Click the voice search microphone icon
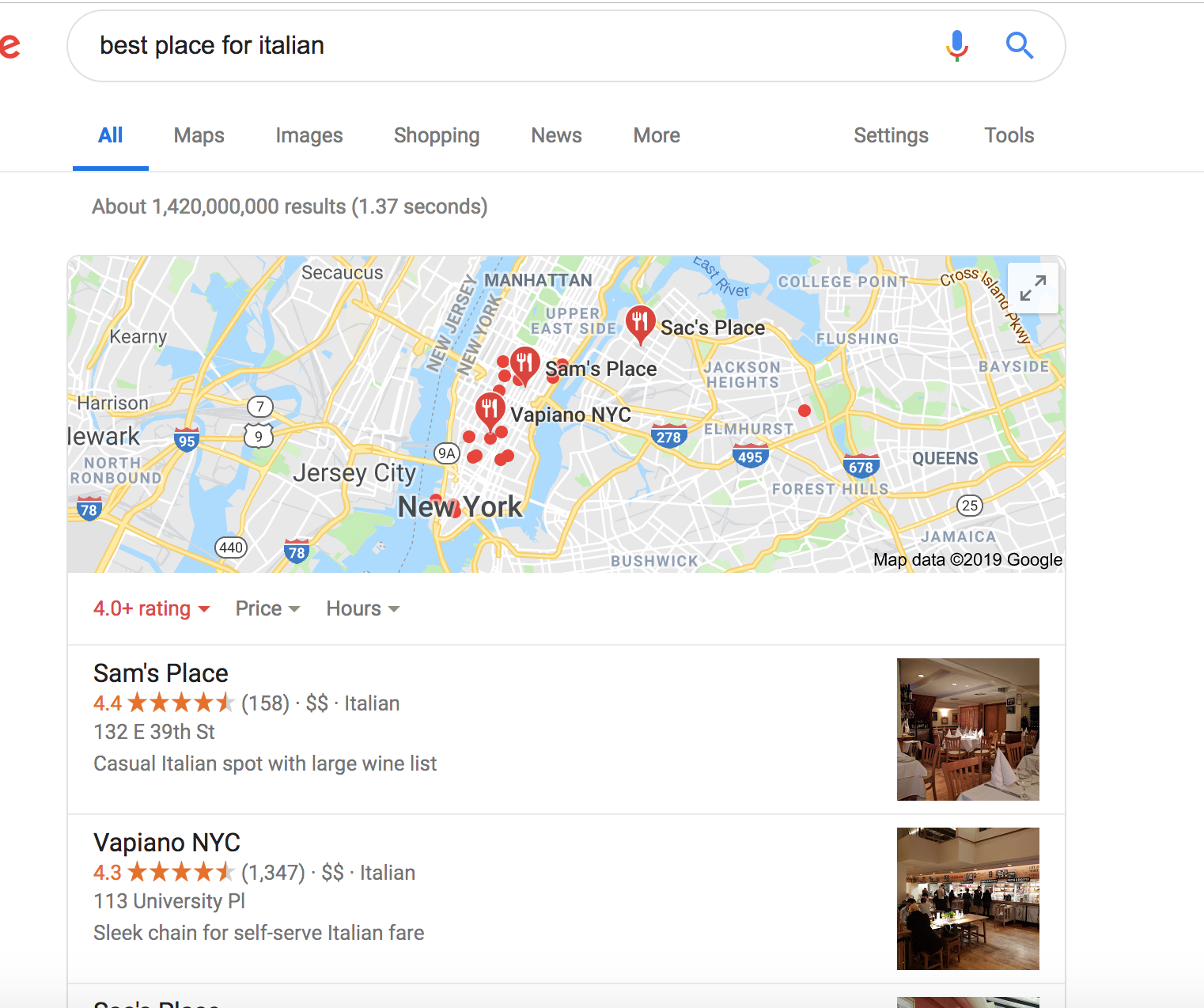 tap(957, 46)
